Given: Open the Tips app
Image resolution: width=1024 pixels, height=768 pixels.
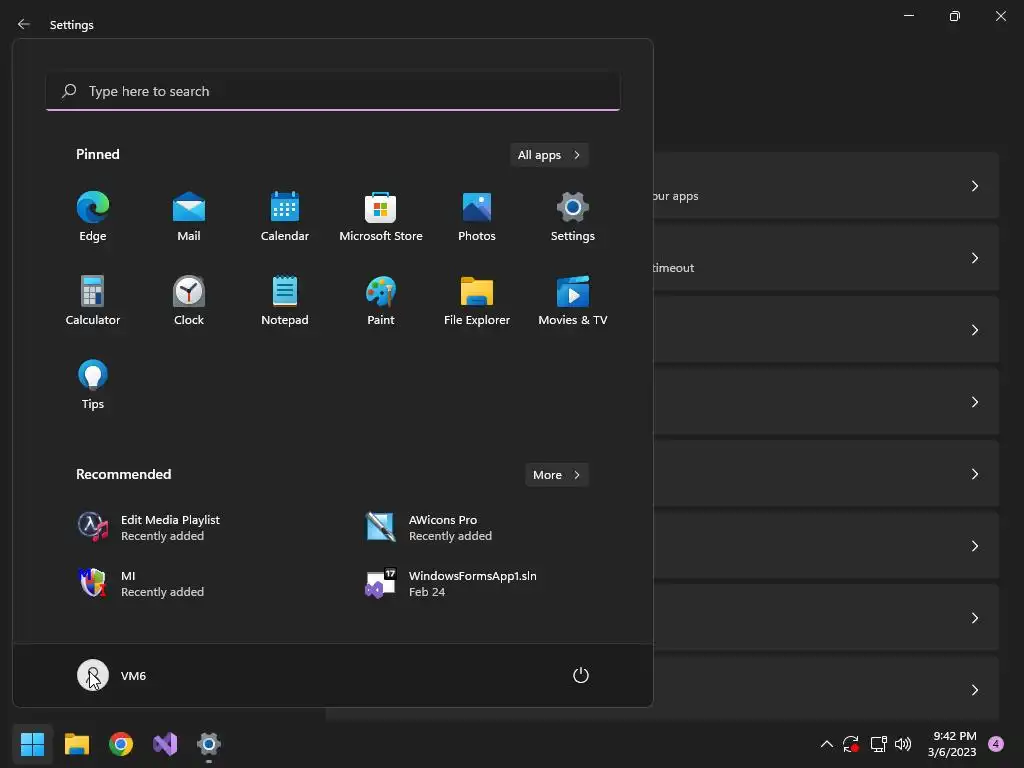Looking at the screenshot, I should pyautogui.click(x=93, y=385).
